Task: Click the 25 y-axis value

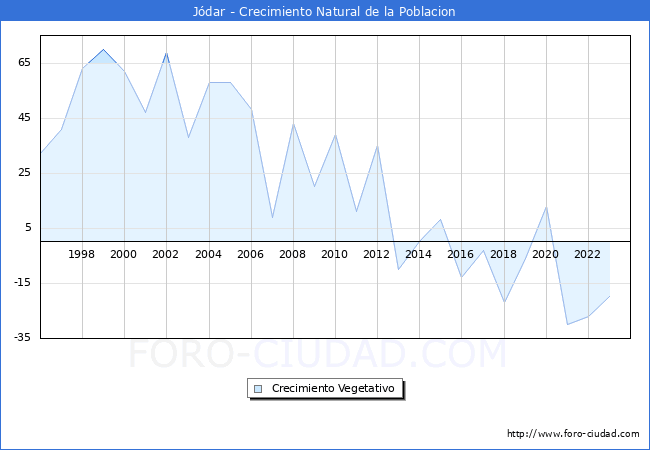Action: click(x=24, y=172)
